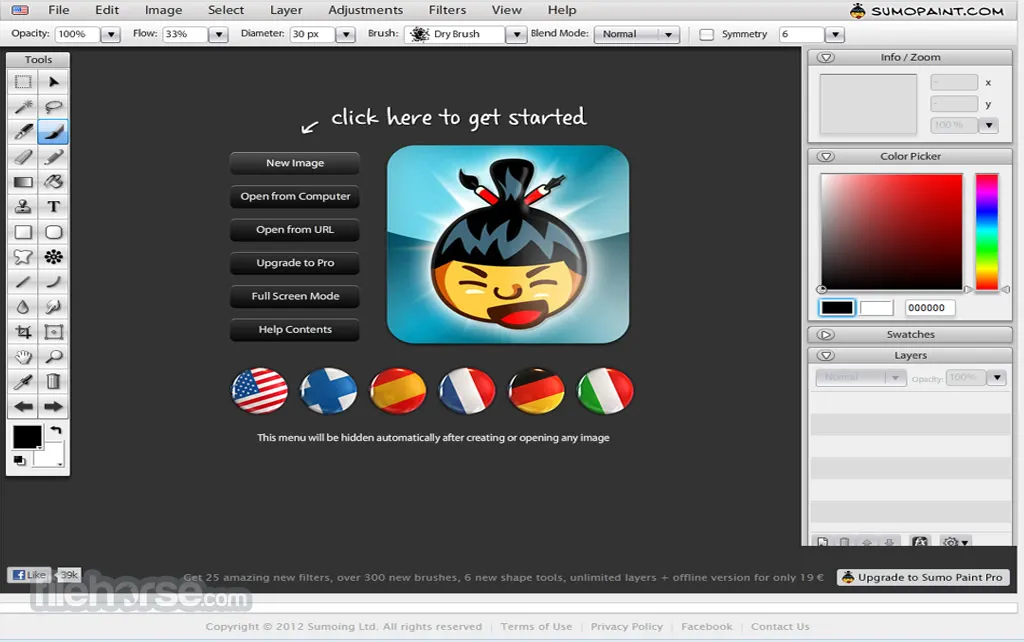Swap foreground and background colors arrow
This screenshot has width=1024, height=642.
(56, 431)
